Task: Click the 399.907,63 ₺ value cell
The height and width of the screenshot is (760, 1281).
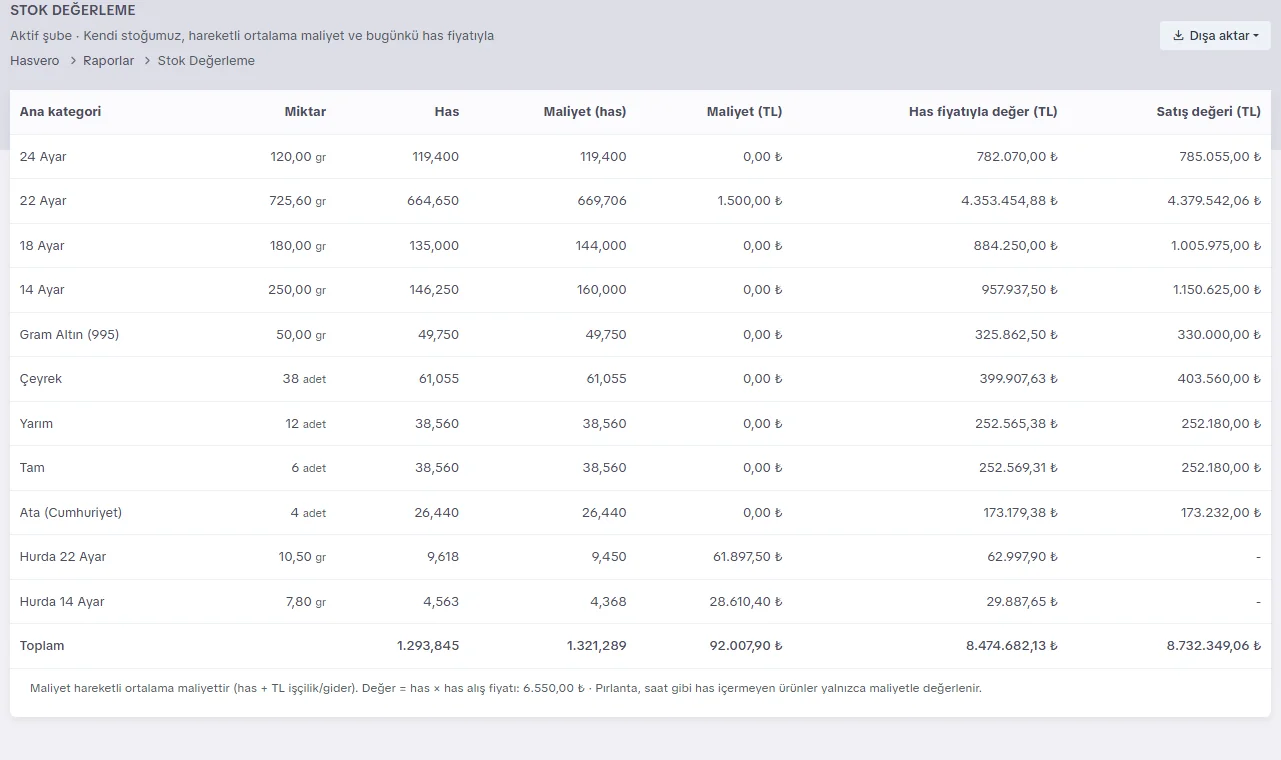Action: pyautogui.click(x=1016, y=379)
